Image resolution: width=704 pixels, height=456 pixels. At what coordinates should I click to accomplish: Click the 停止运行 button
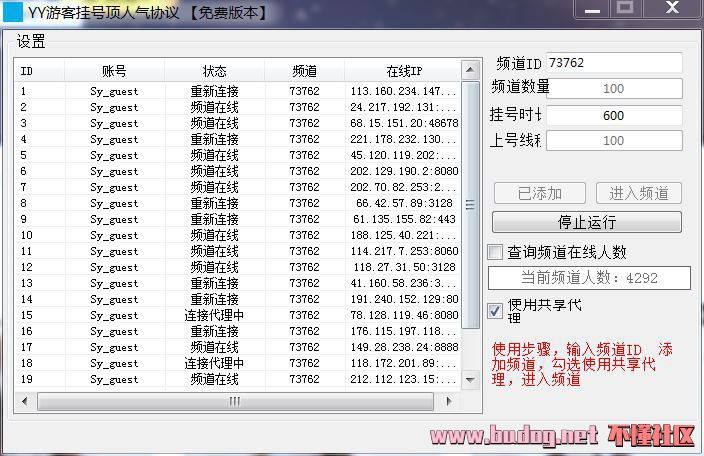[x=587, y=222]
